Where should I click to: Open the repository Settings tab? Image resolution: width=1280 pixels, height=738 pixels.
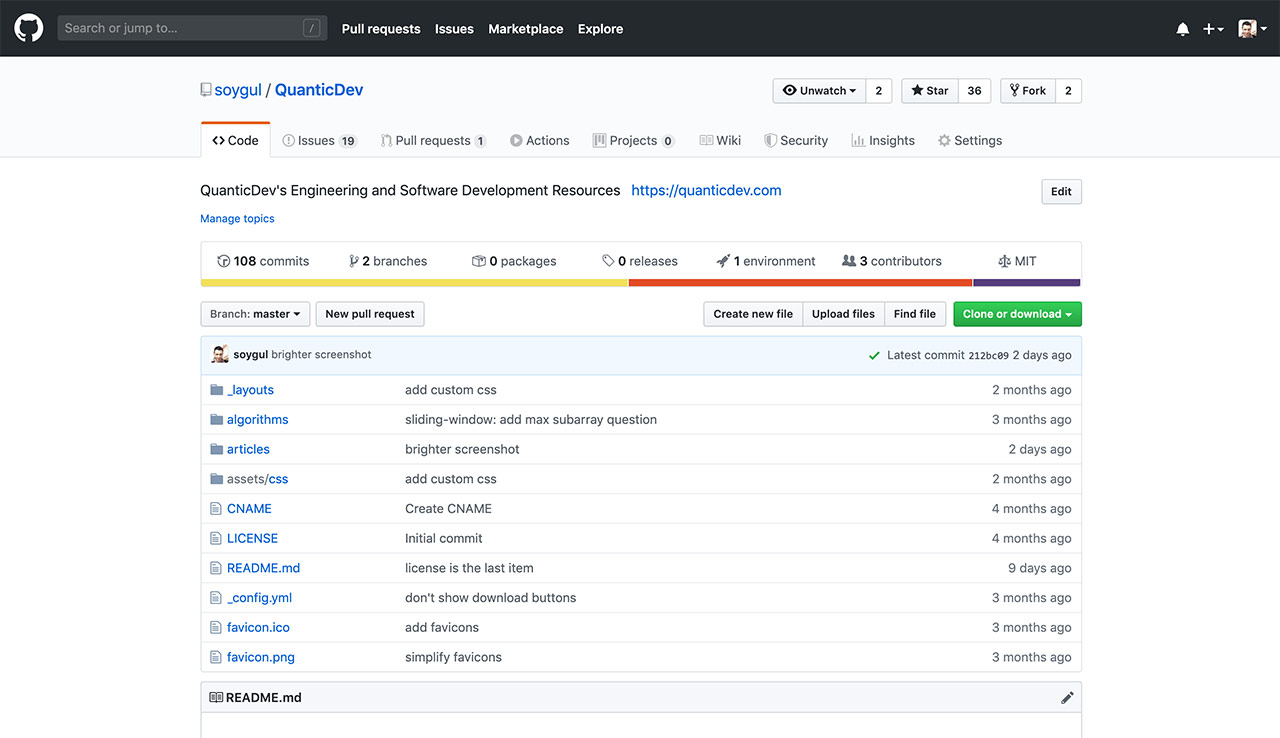(x=970, y=141)
